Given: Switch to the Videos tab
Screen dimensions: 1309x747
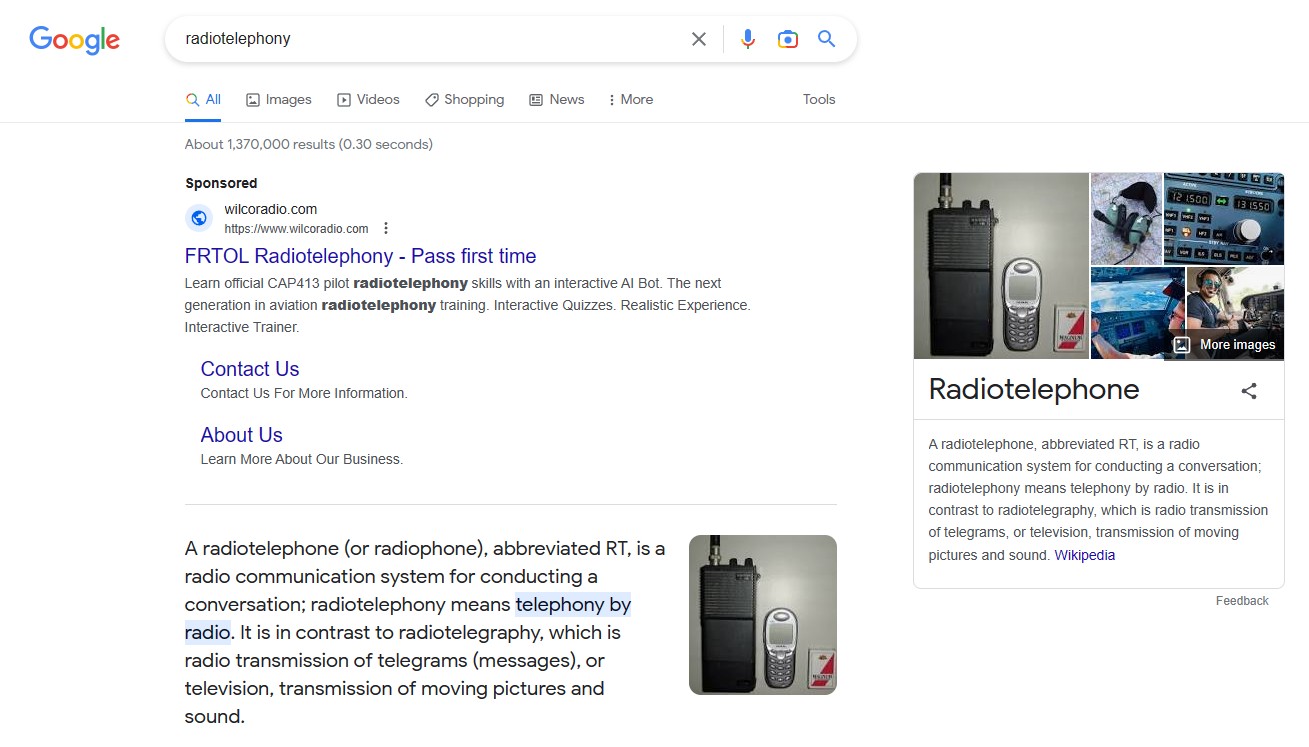Looking at the screenshot, I should tap(368, 99).
